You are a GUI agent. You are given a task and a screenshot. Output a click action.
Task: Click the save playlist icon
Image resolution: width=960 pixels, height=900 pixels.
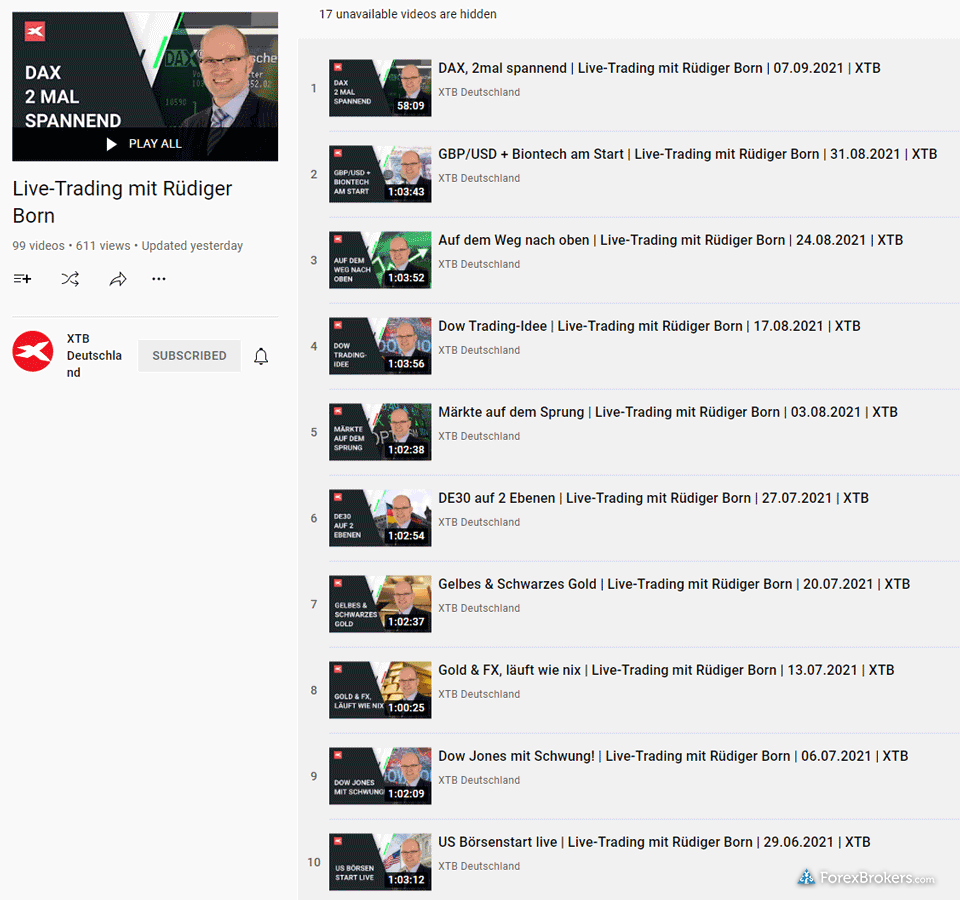(x=22, y=279)
